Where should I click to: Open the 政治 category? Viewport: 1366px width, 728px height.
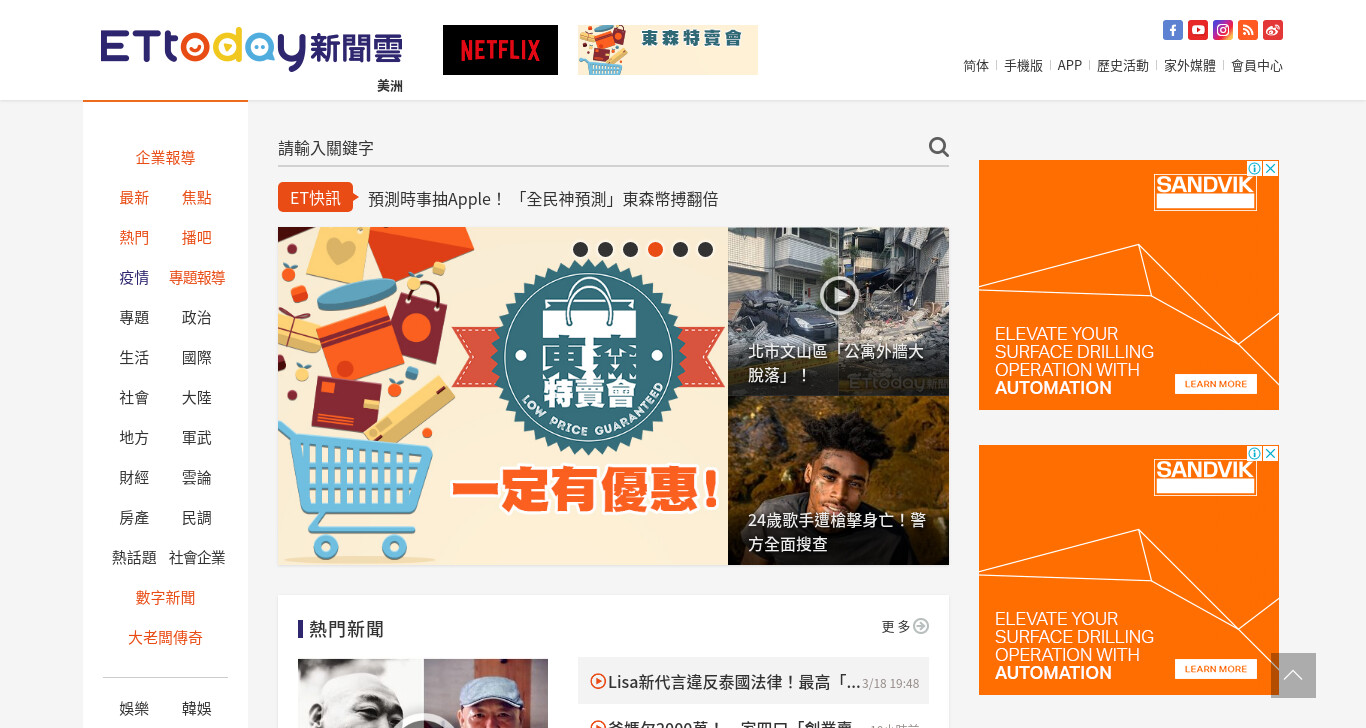[197, 317]
